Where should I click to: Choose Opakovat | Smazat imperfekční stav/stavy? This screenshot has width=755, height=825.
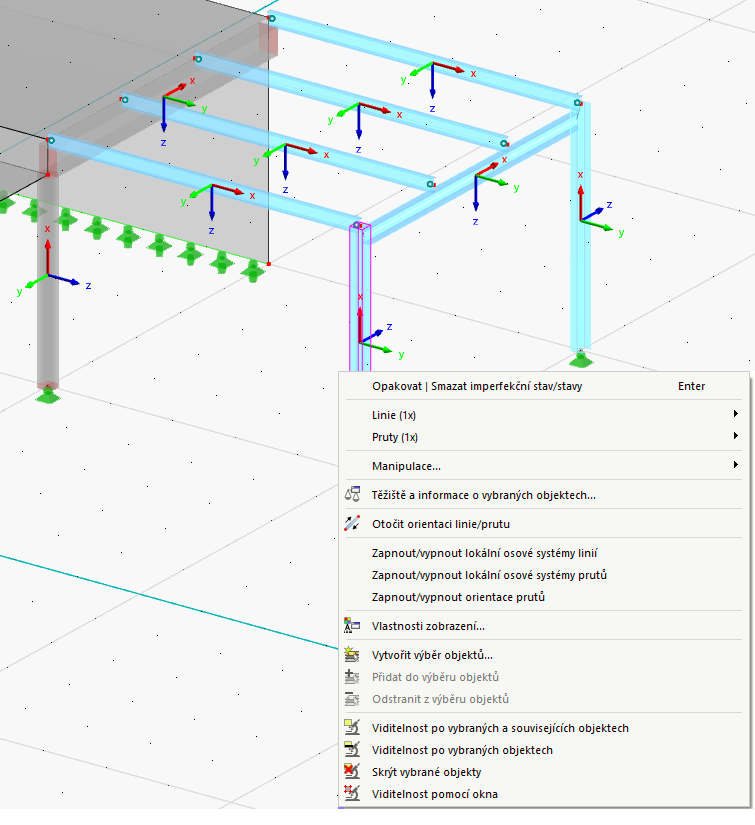click(x=543, y=386)
